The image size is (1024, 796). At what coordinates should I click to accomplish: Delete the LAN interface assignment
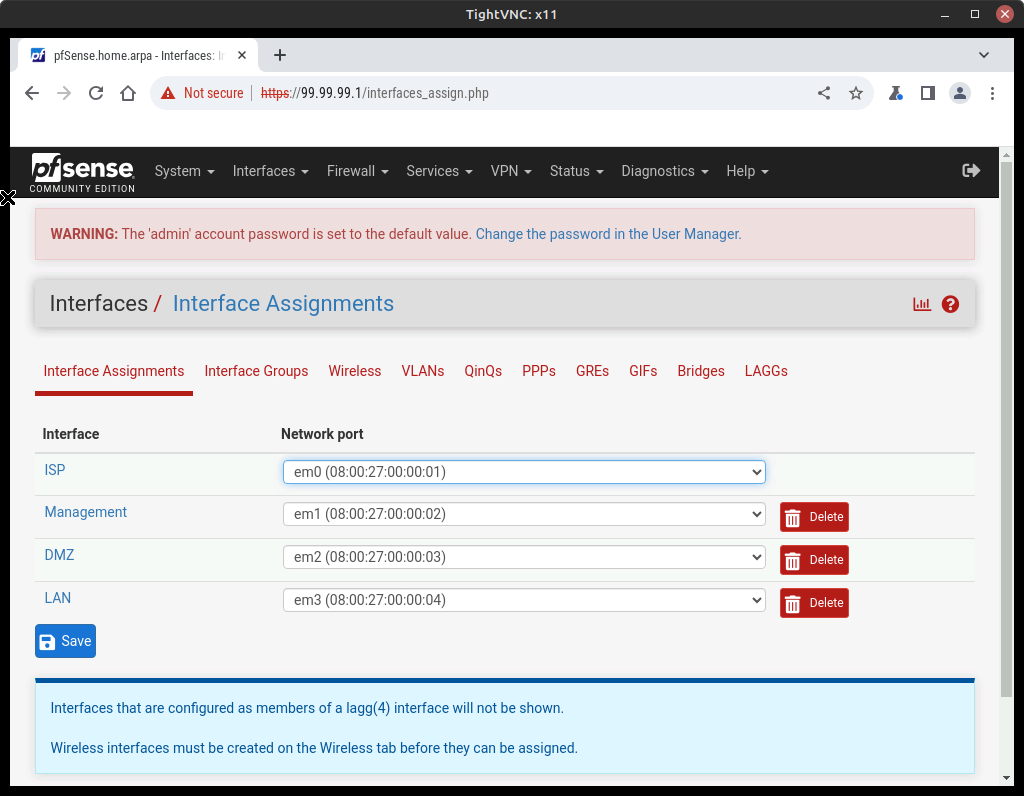point(814,603)
